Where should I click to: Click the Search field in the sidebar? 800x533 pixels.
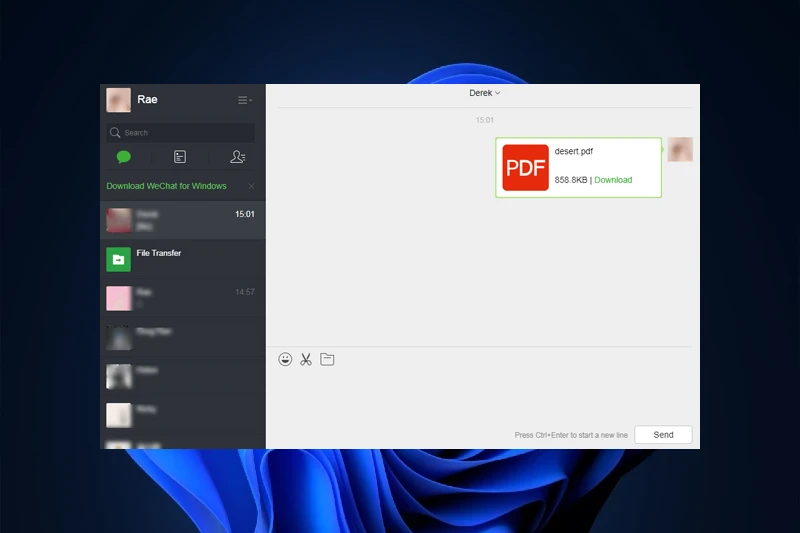click(x=181, y=132)
